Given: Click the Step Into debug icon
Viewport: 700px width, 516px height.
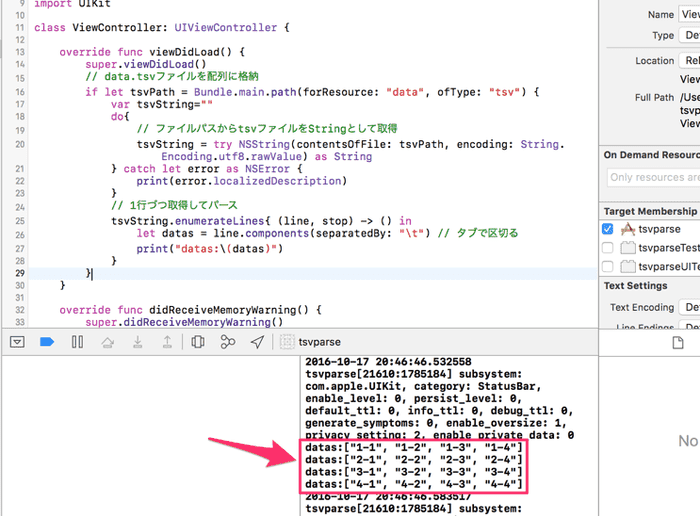Looking at the screenshot, I should (x=137, y=342).
